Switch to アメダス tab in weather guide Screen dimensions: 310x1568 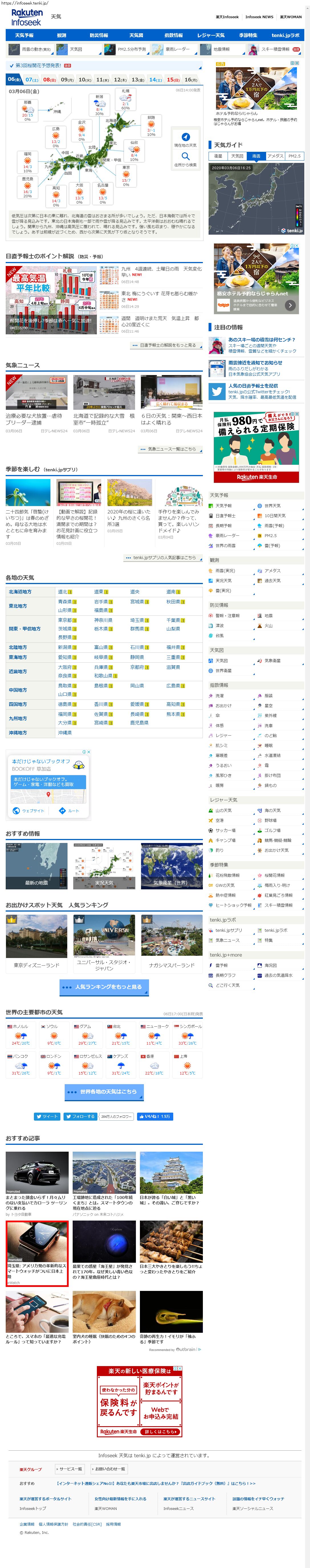coord(275,156)
